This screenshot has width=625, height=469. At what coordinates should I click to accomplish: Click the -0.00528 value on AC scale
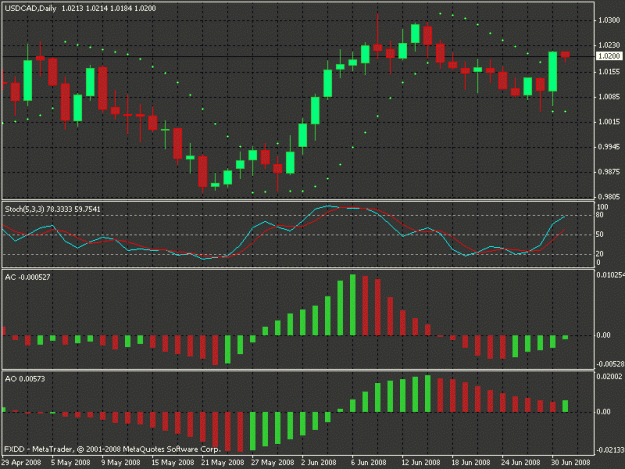point(610,364)
